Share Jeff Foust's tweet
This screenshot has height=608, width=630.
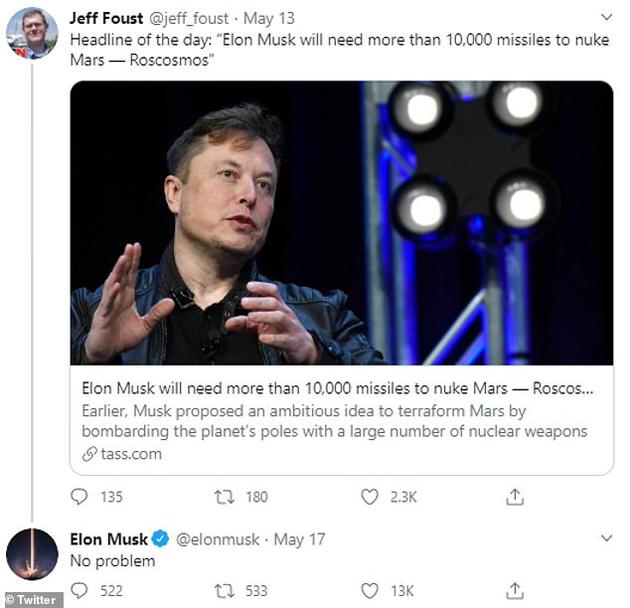(x=515, y=496)
